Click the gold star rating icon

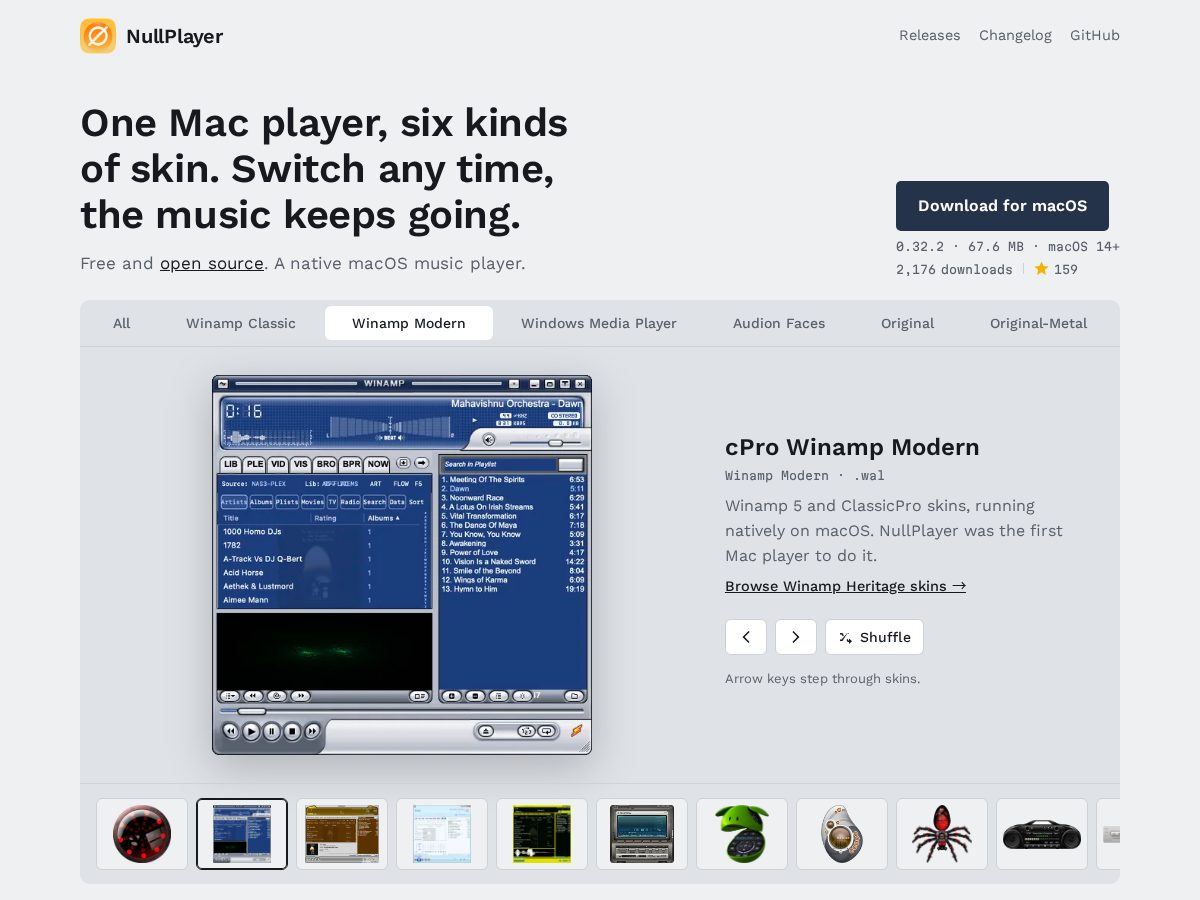[x=1041, y=269]
